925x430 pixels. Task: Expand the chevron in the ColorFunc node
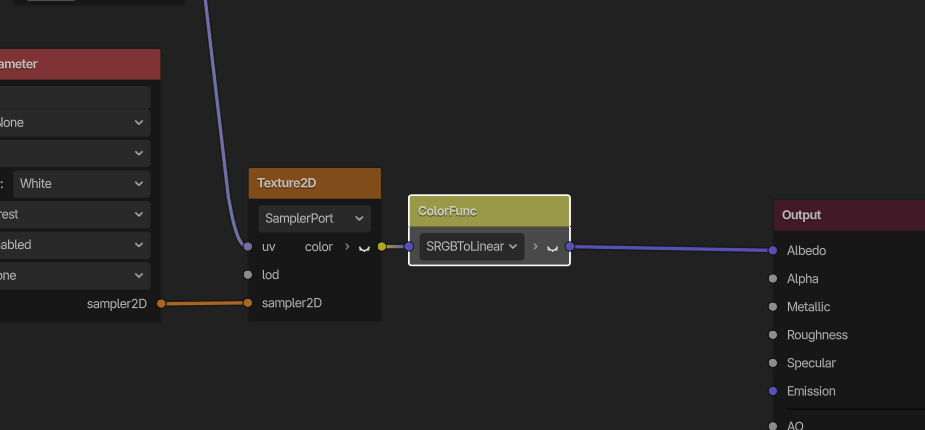click(x=535, y=247)
